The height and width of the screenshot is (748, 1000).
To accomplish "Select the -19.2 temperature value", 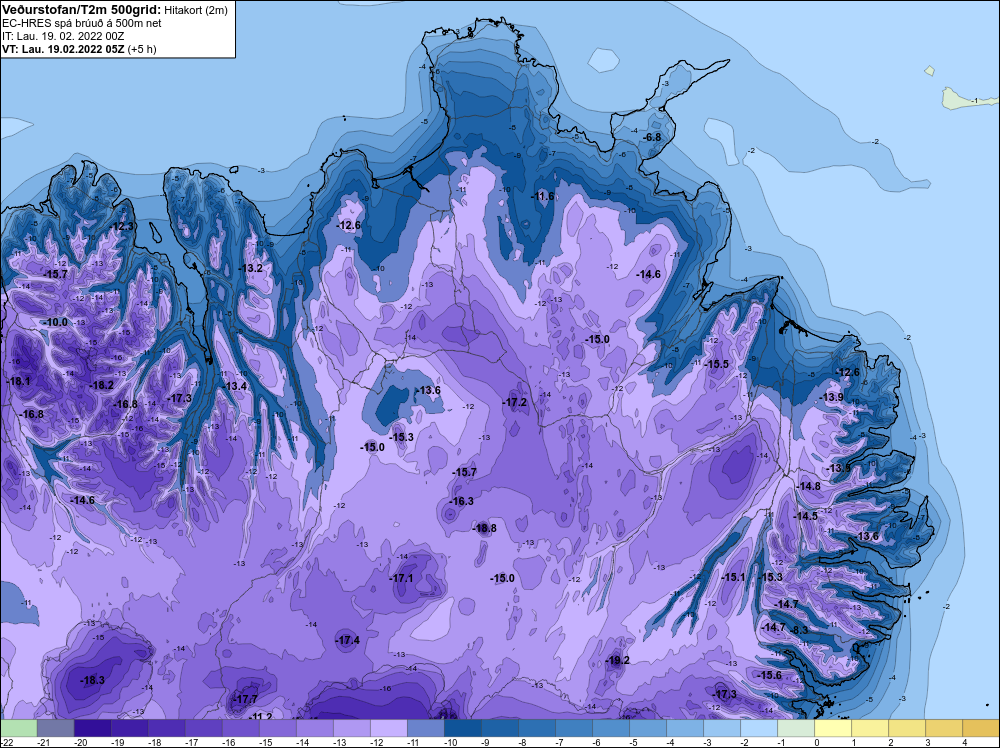I will (617, 660).
